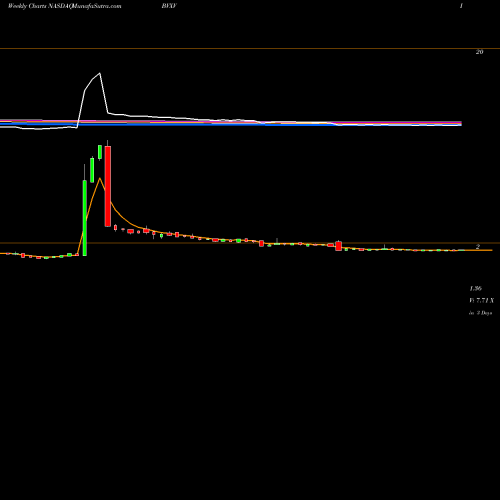Screen dimensions: 500x500
Task: Click the '2' price axis label
Action: tap(478, 247)
